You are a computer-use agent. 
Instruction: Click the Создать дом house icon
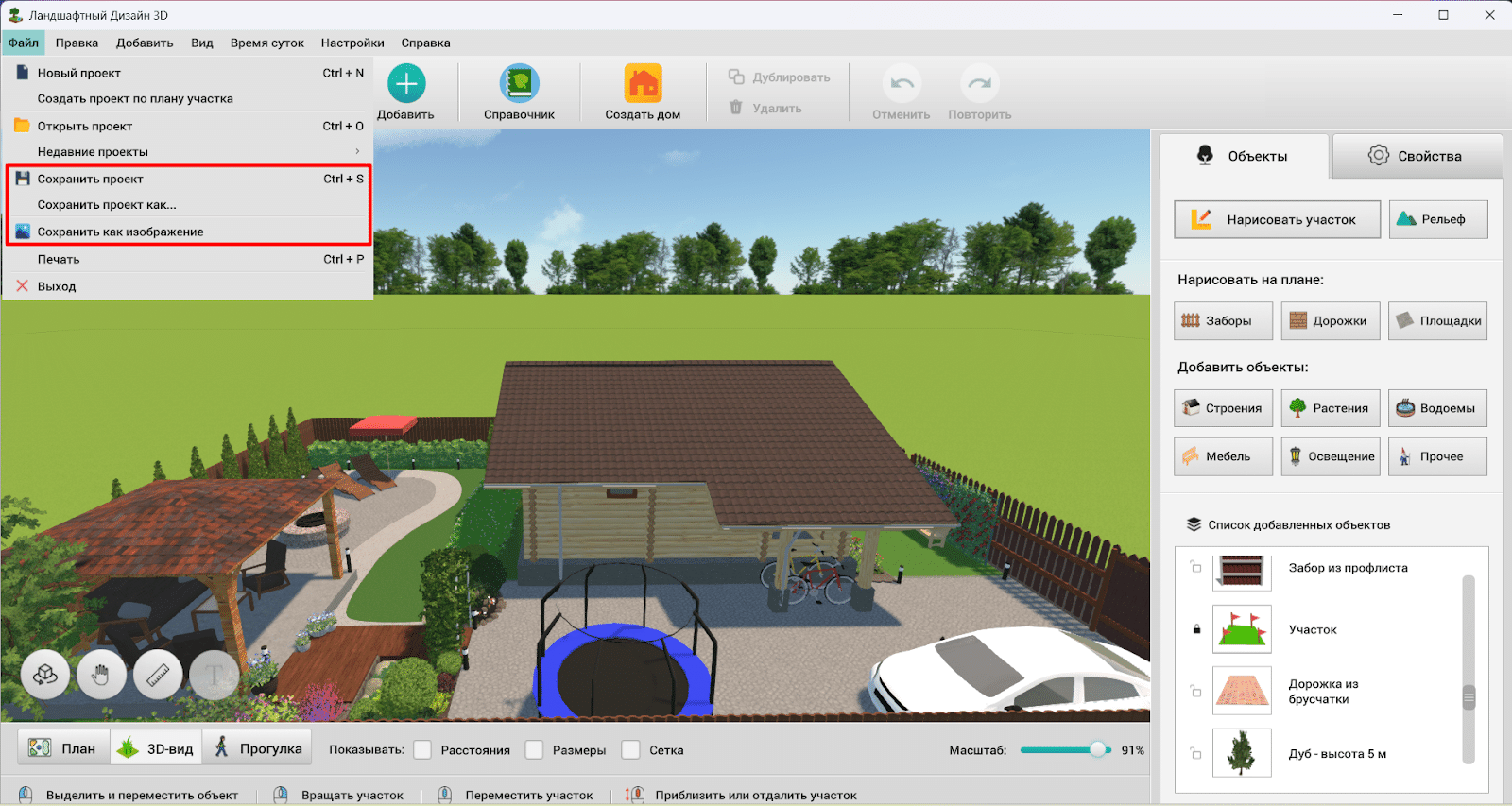(643, 84)
